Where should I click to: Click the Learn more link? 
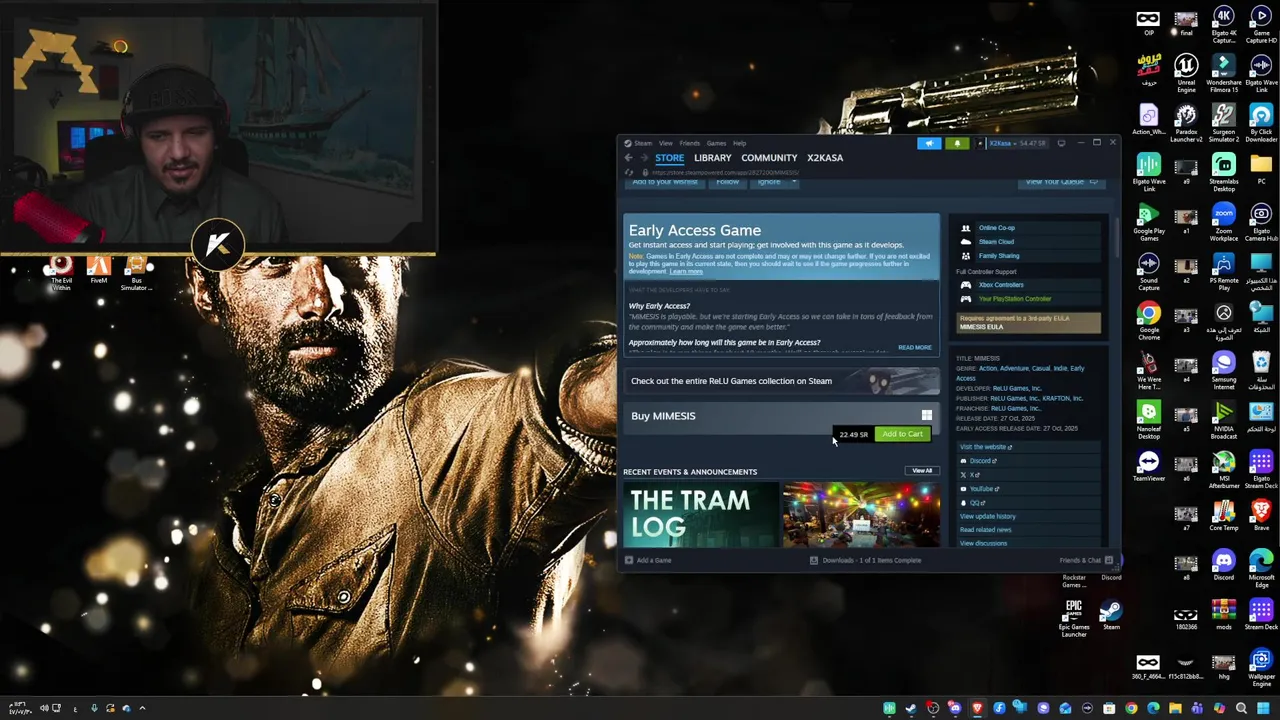coord(686,272)
